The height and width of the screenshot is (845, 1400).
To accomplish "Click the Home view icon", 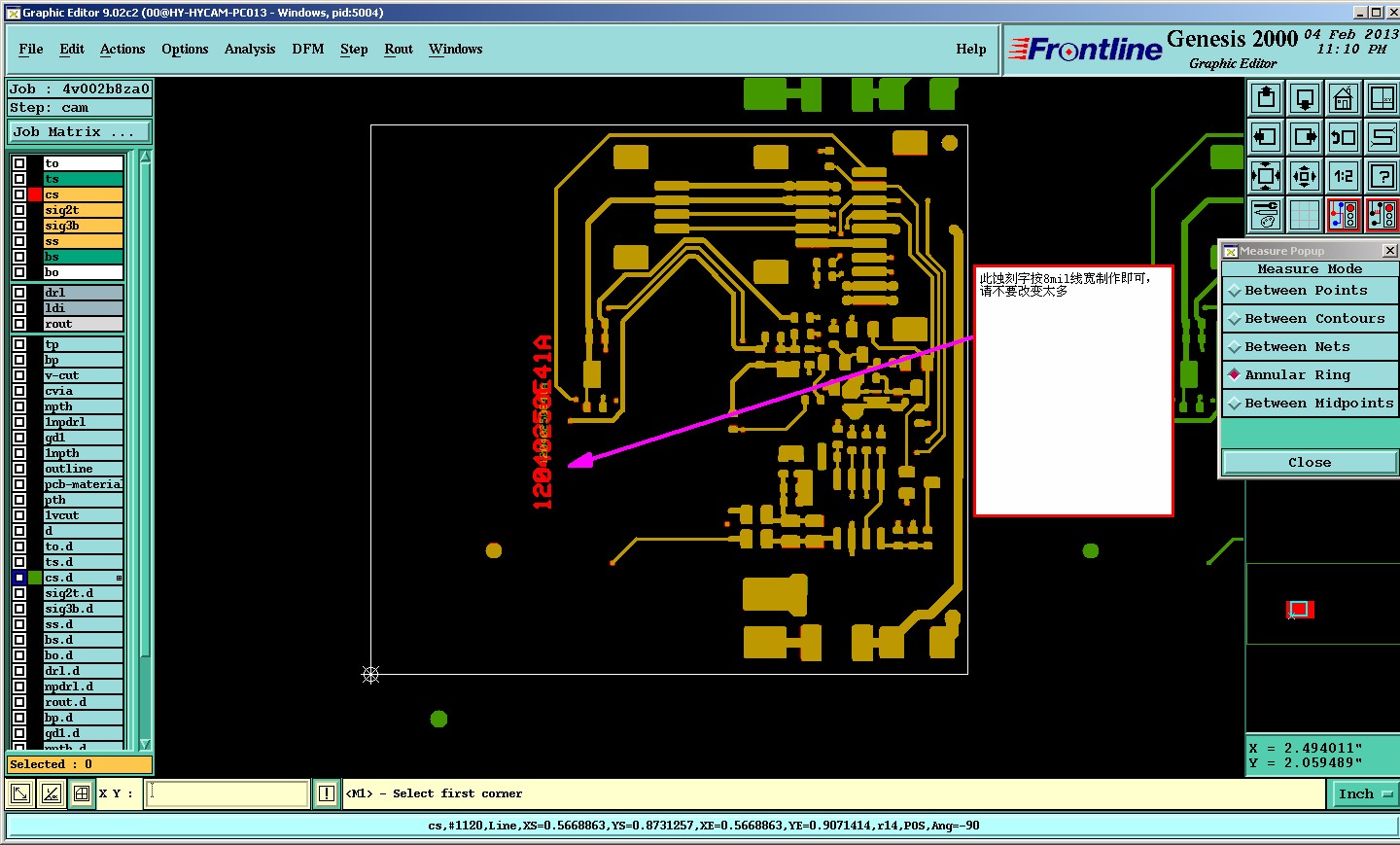I will [x=1344, y=98].
